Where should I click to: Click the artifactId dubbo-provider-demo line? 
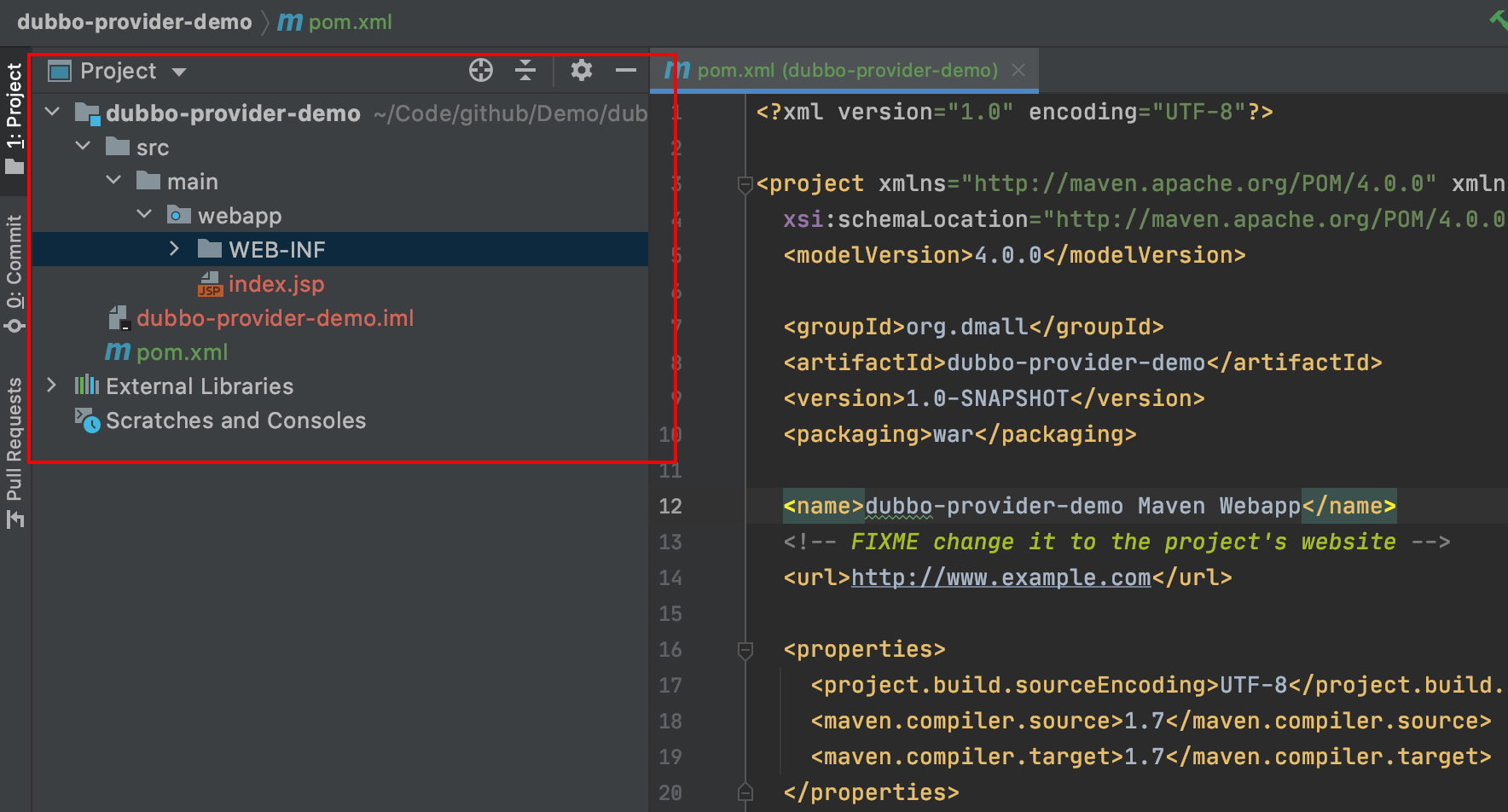(1082, 362)
